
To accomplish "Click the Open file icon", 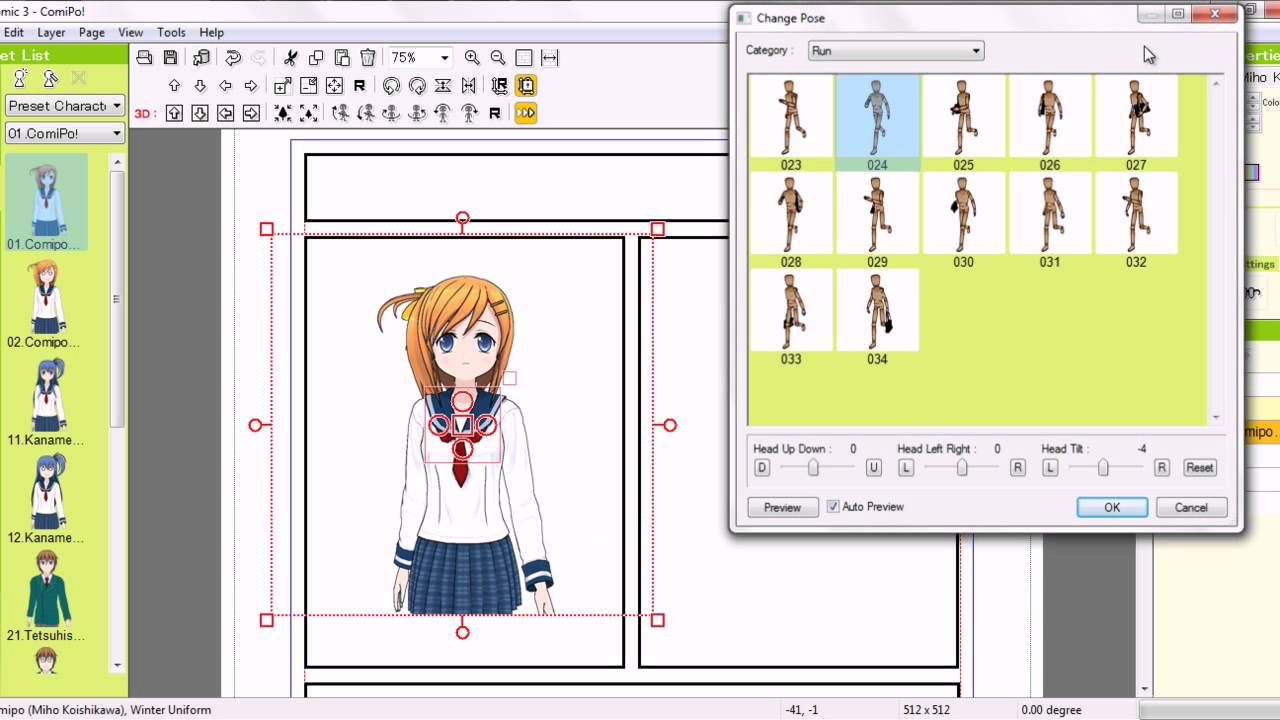I will tap(144, 58).
